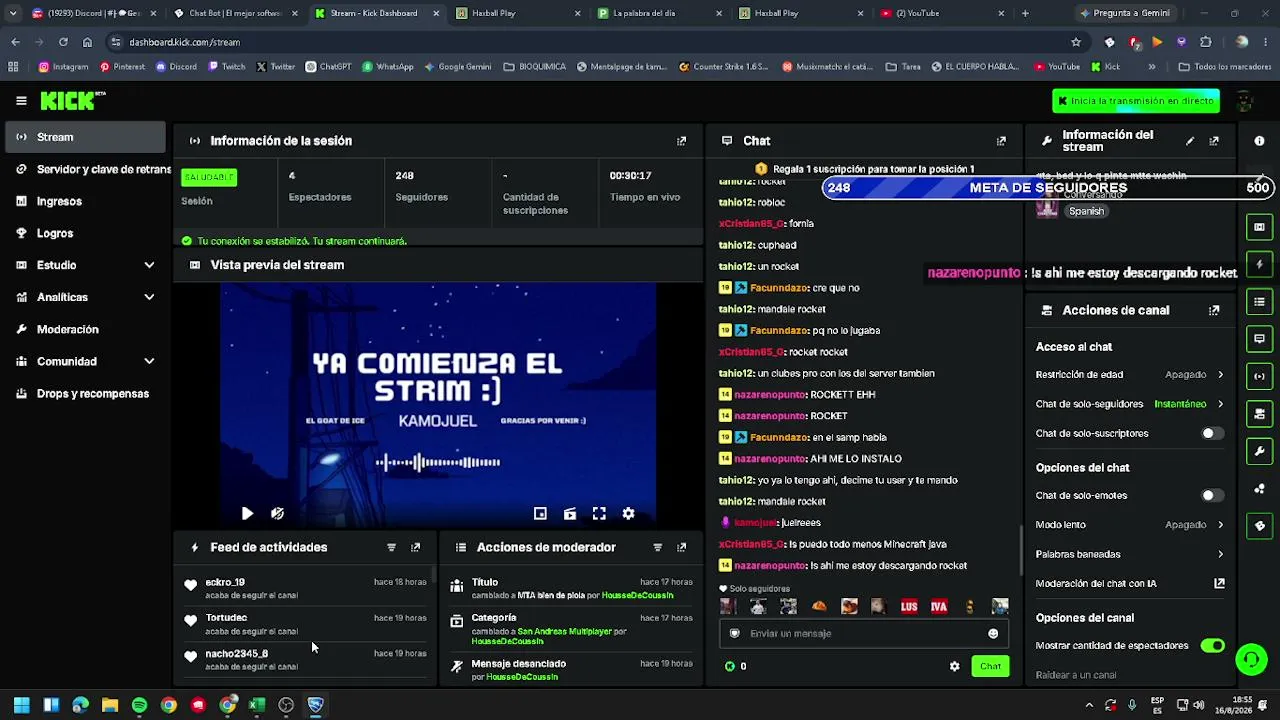Click eckro_19 in activity feed
Viewport: 1280px width, 720px height.
(225, 582)
